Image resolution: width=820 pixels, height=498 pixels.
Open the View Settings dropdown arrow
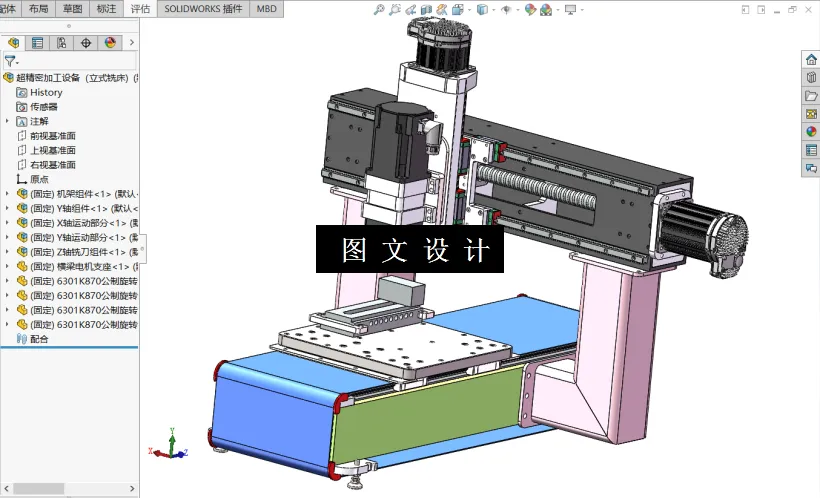[582, 10]
